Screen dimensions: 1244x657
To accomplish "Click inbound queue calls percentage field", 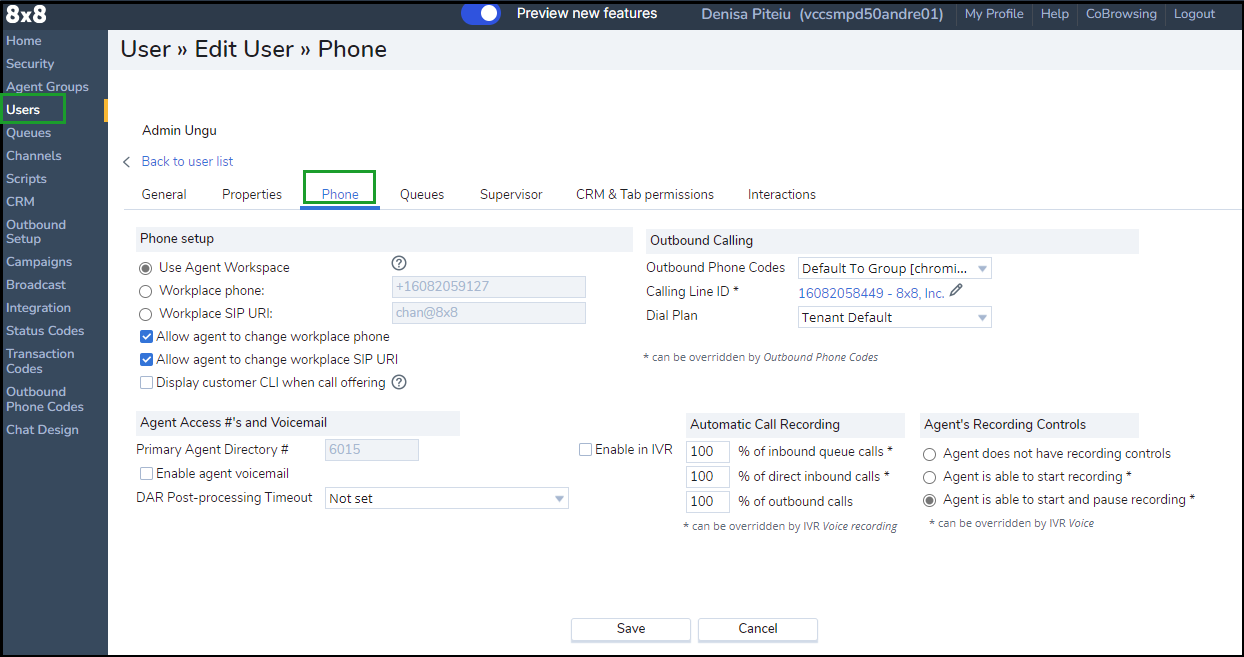I will pos(708,452).
